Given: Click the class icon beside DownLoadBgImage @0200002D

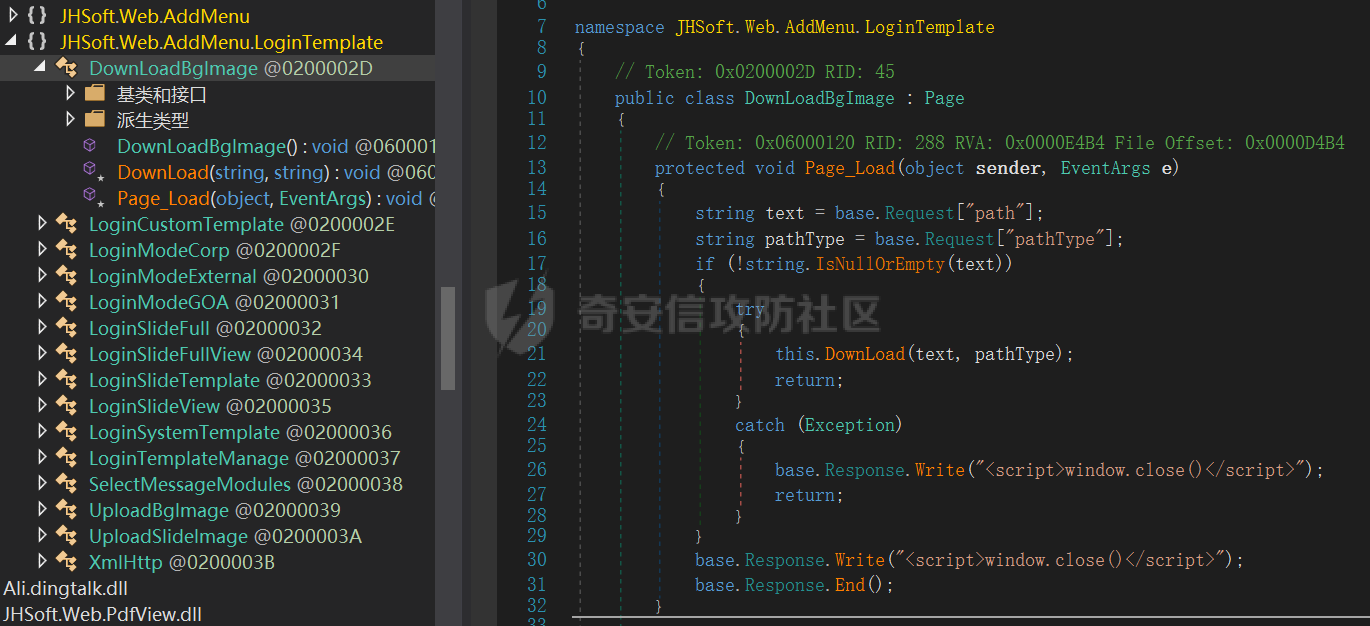Looking at the screenshot, I should pos(67,68).
